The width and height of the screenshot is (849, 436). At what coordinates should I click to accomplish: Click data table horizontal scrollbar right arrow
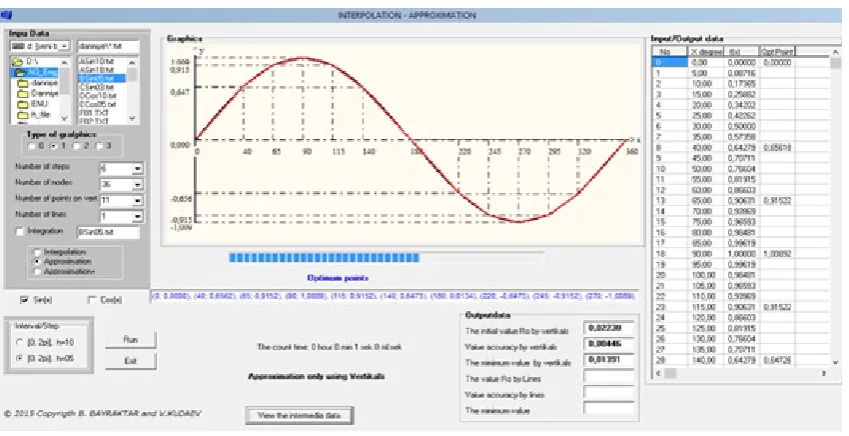(824, 374)
